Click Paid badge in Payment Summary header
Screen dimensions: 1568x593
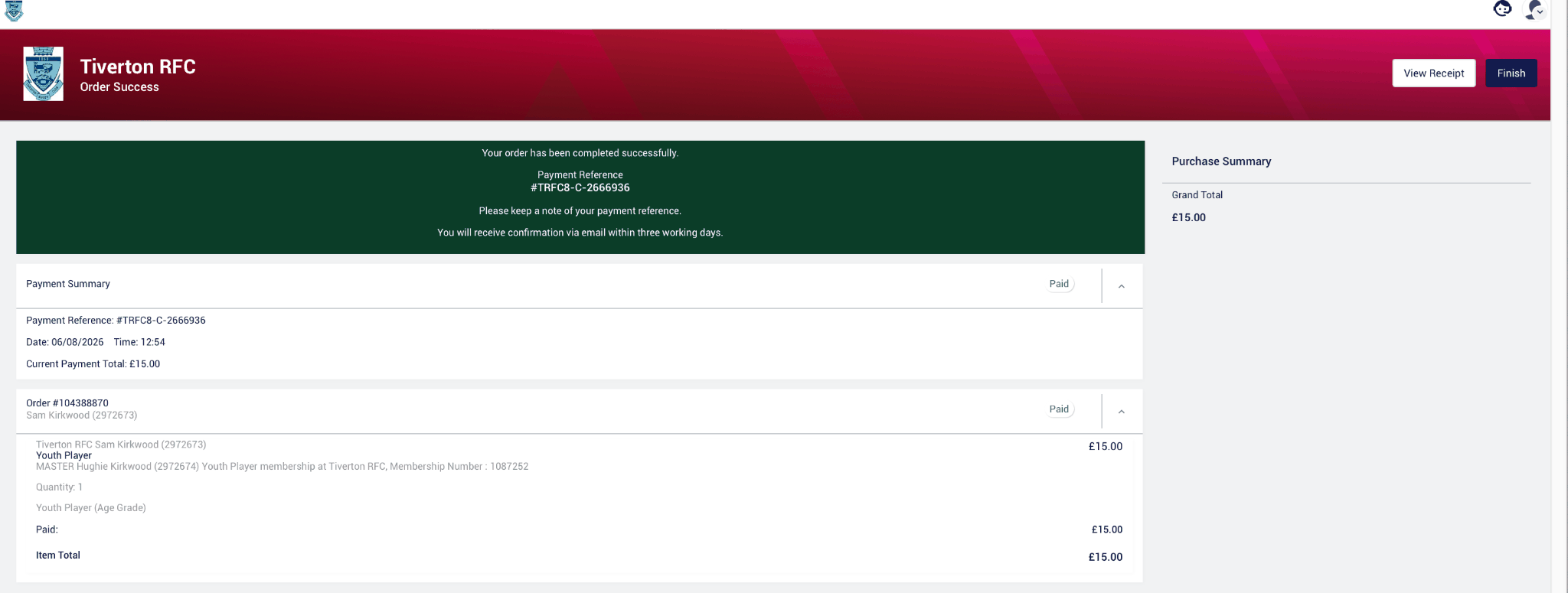tap(1059, 284)
